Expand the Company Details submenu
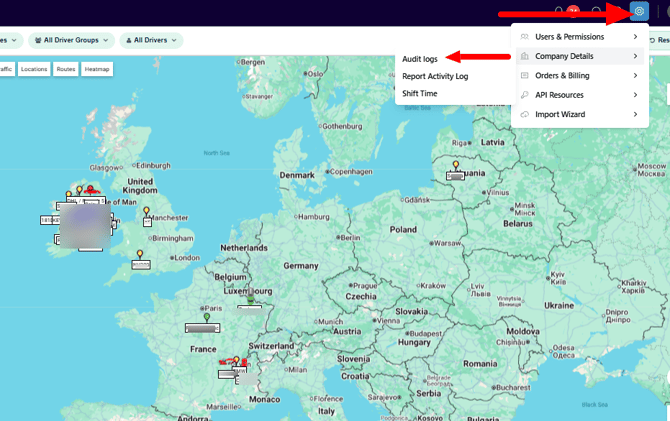Screen dimensions: 670x421 (x=580, y=56)
